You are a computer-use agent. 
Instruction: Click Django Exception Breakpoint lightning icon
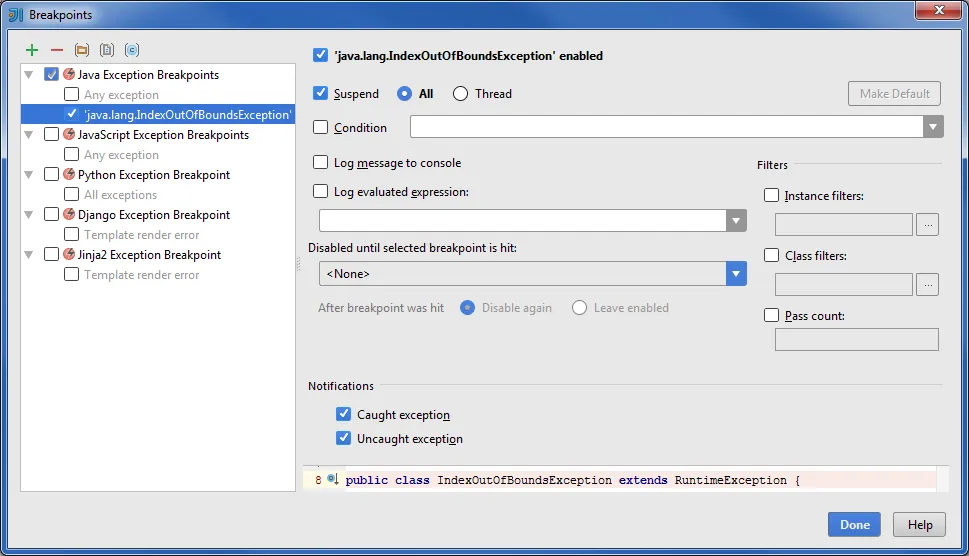coord(69,214)
